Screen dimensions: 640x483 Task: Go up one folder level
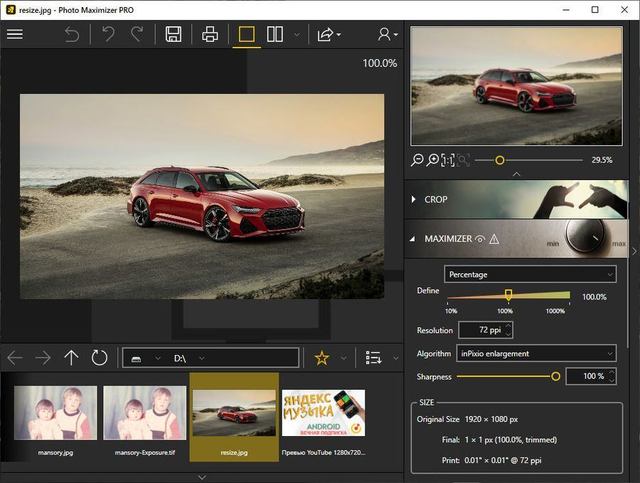pyautogui.click(x=71, y=358)
